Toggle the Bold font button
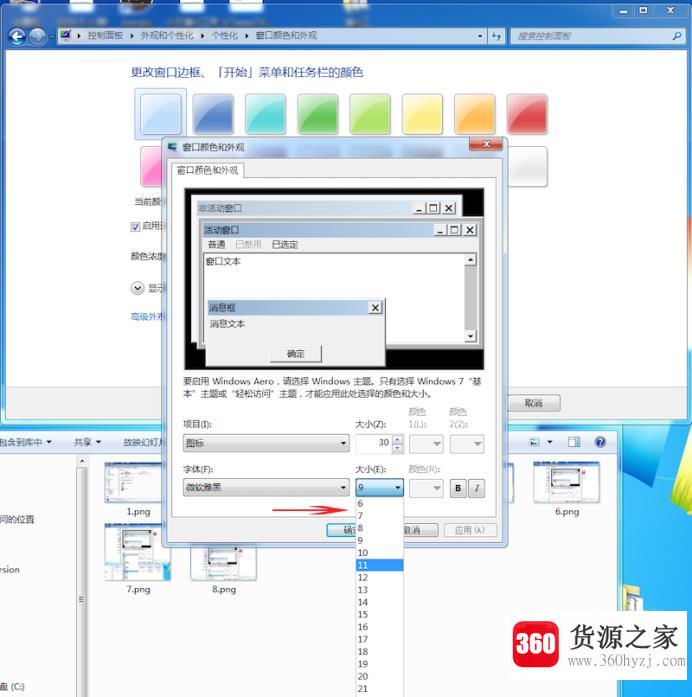Screen dimensions: 692x697 pyautogui.click(x=458, y=488)
